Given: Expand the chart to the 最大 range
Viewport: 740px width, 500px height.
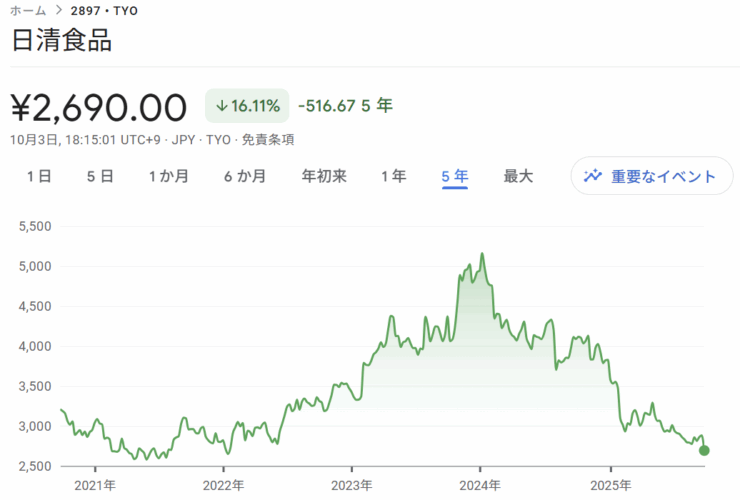Looking at the screenshot, I should (x=518, y=176).
